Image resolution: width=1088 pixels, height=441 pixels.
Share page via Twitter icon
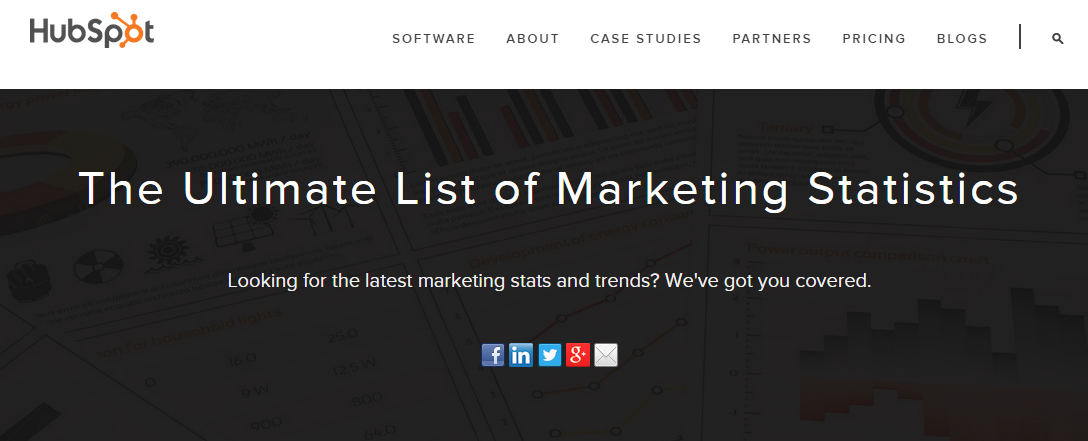coord(549,355)
